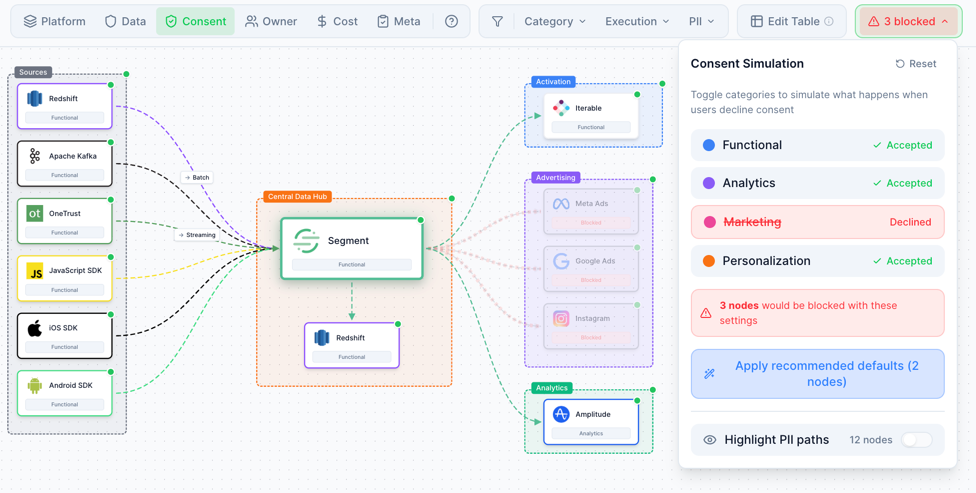
Task: Select the OneTrust source node
Action: coord(65,221)
